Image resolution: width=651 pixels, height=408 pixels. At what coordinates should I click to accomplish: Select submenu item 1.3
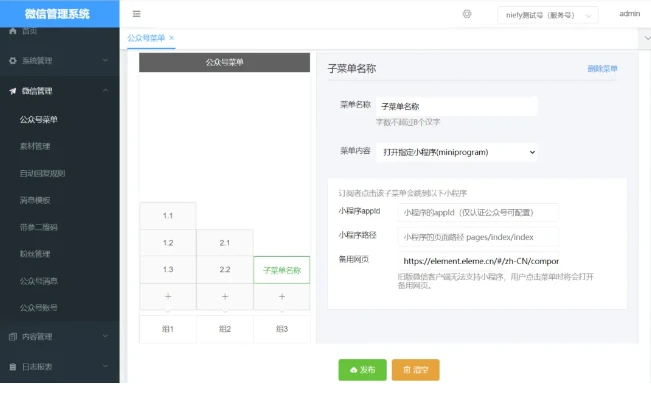168,270
